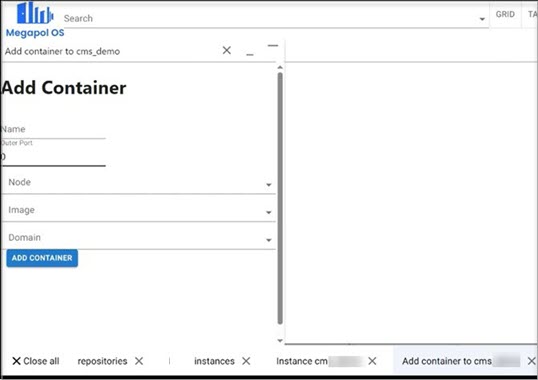Close the Instance cm tab
The height and width of the screenshot is (380, 538).
coord(372,361)
